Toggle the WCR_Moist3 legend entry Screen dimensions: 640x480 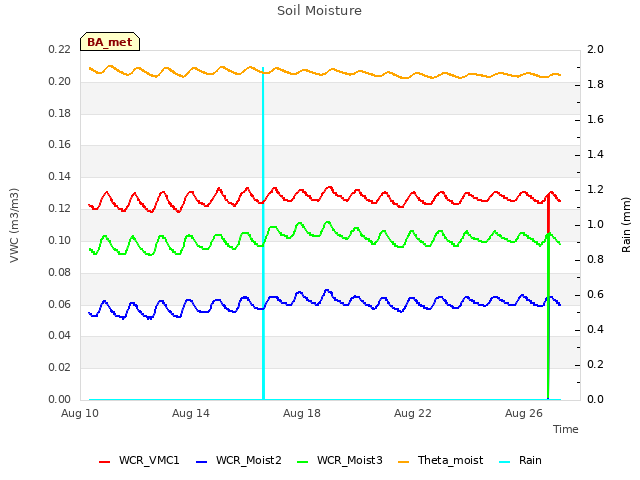(340, 460)
